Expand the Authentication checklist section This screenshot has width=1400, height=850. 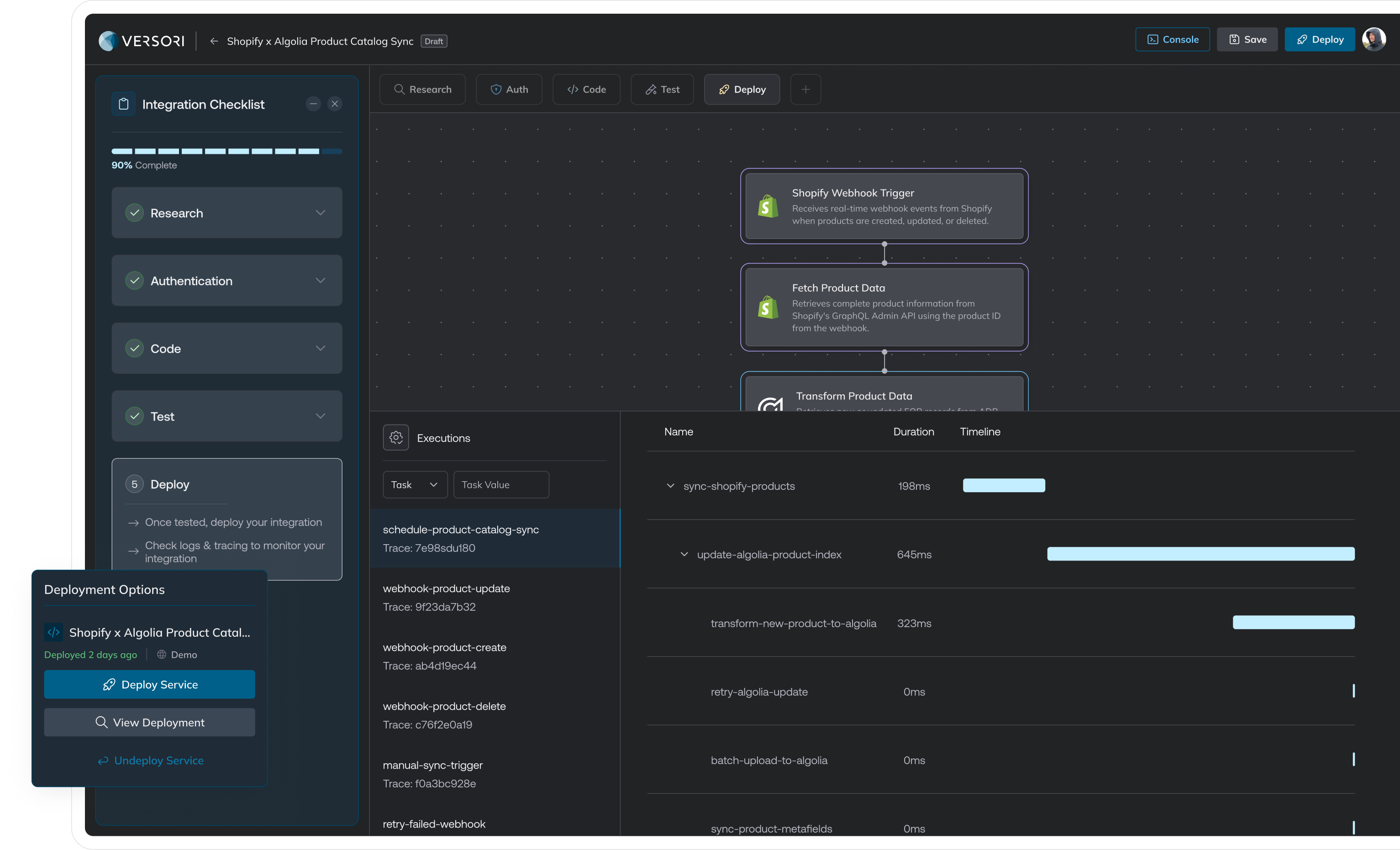coord(321,281)
